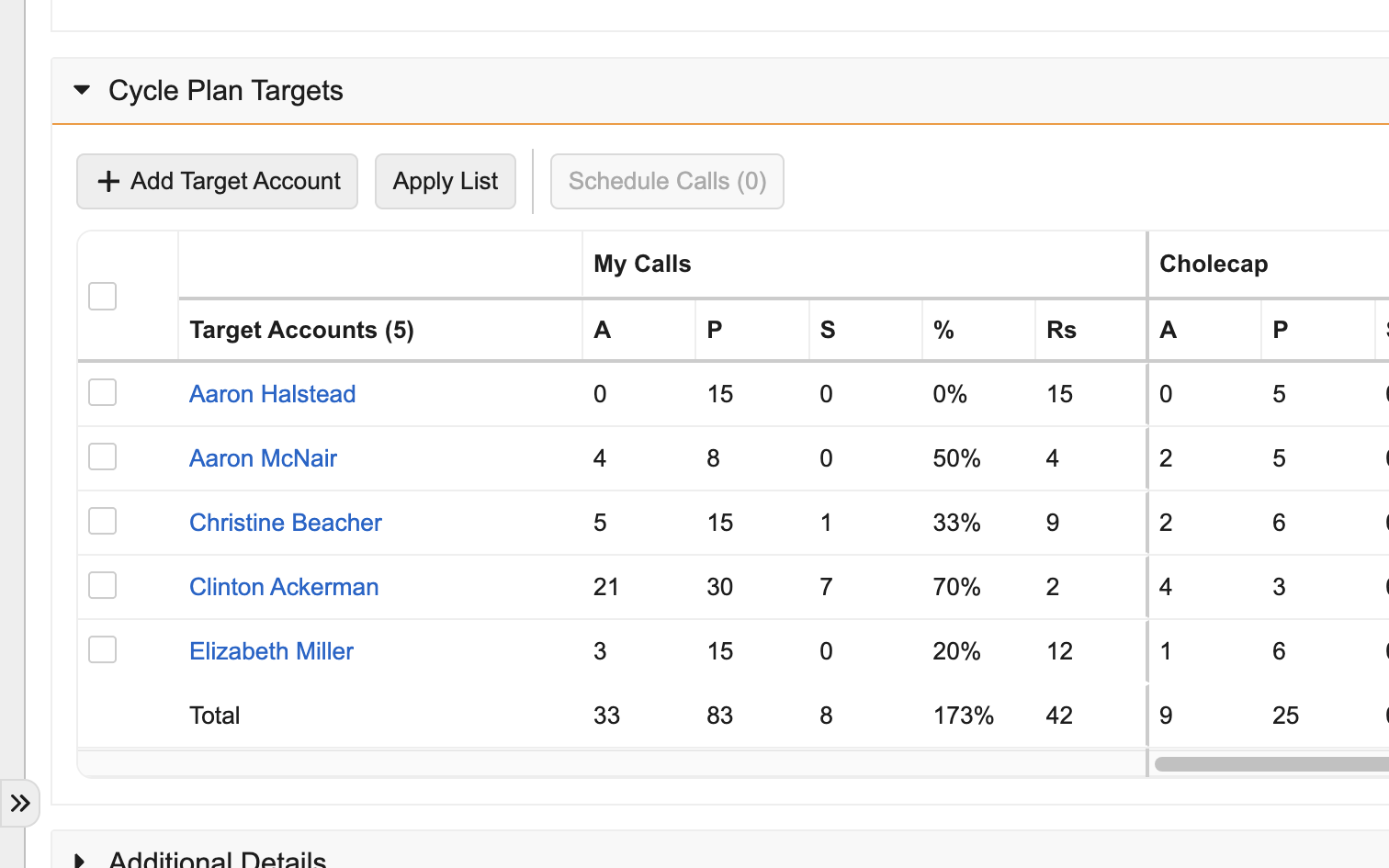The image size is (1389, 868).
Task: Click the Add Target Account button
Action: tap(218, 181)
